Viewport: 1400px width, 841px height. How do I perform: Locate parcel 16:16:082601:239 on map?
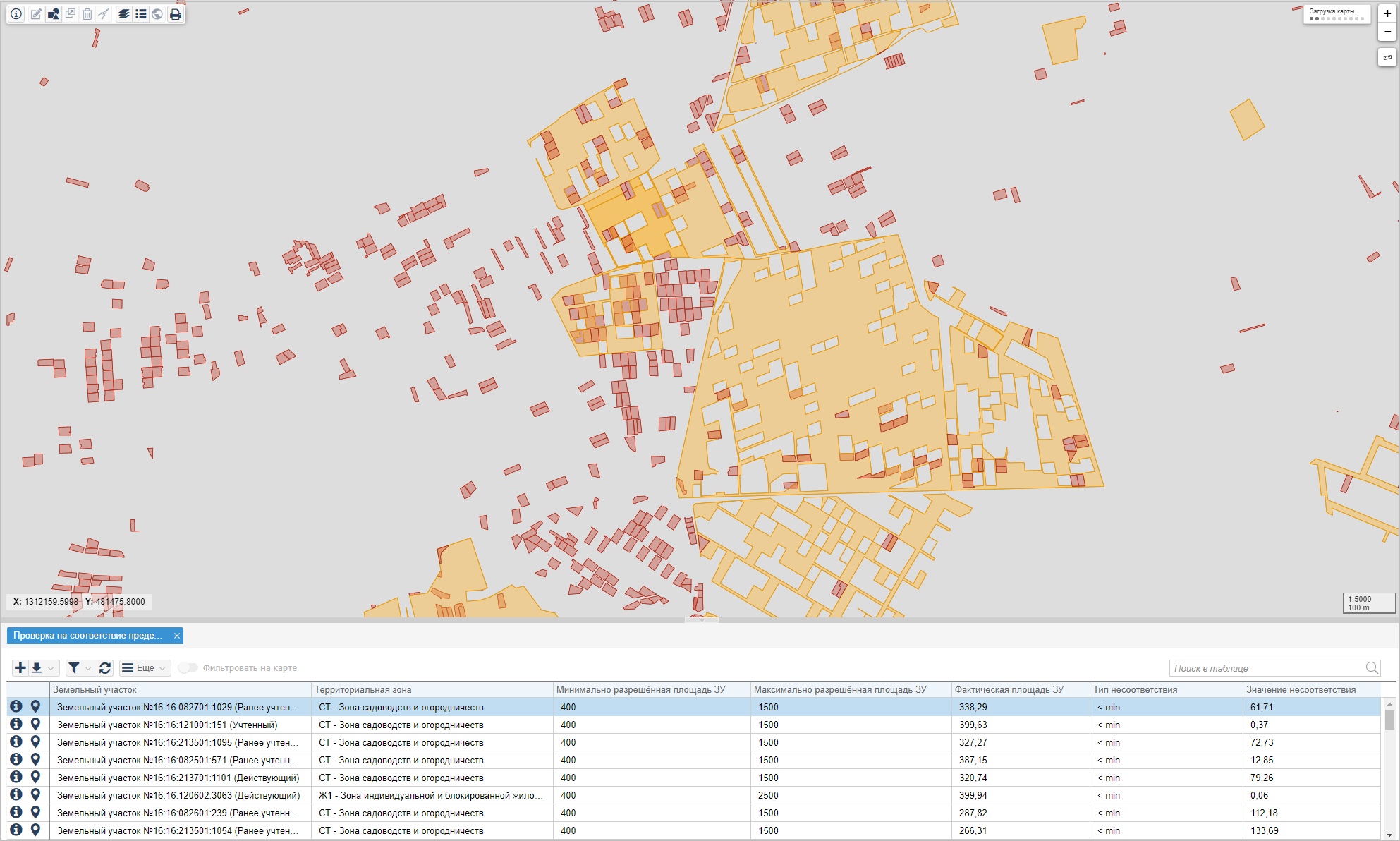pos(35,812)
